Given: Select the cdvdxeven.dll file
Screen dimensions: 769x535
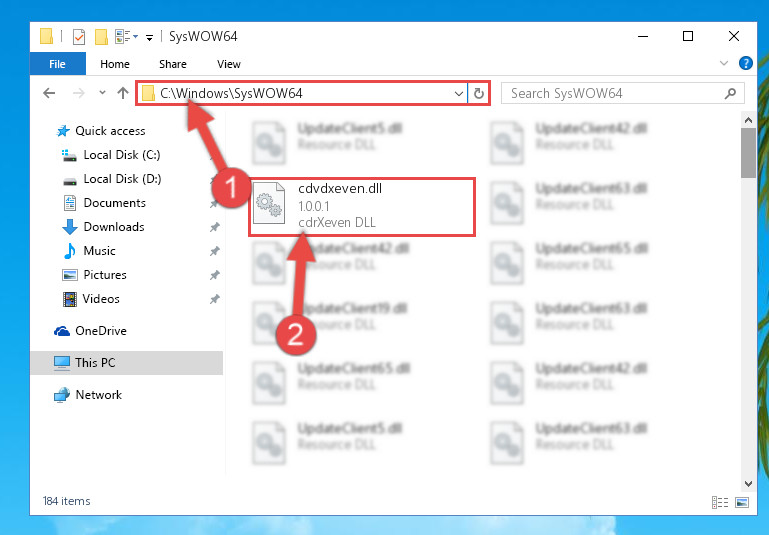Looking at the screenshot, I should [362, 207].
